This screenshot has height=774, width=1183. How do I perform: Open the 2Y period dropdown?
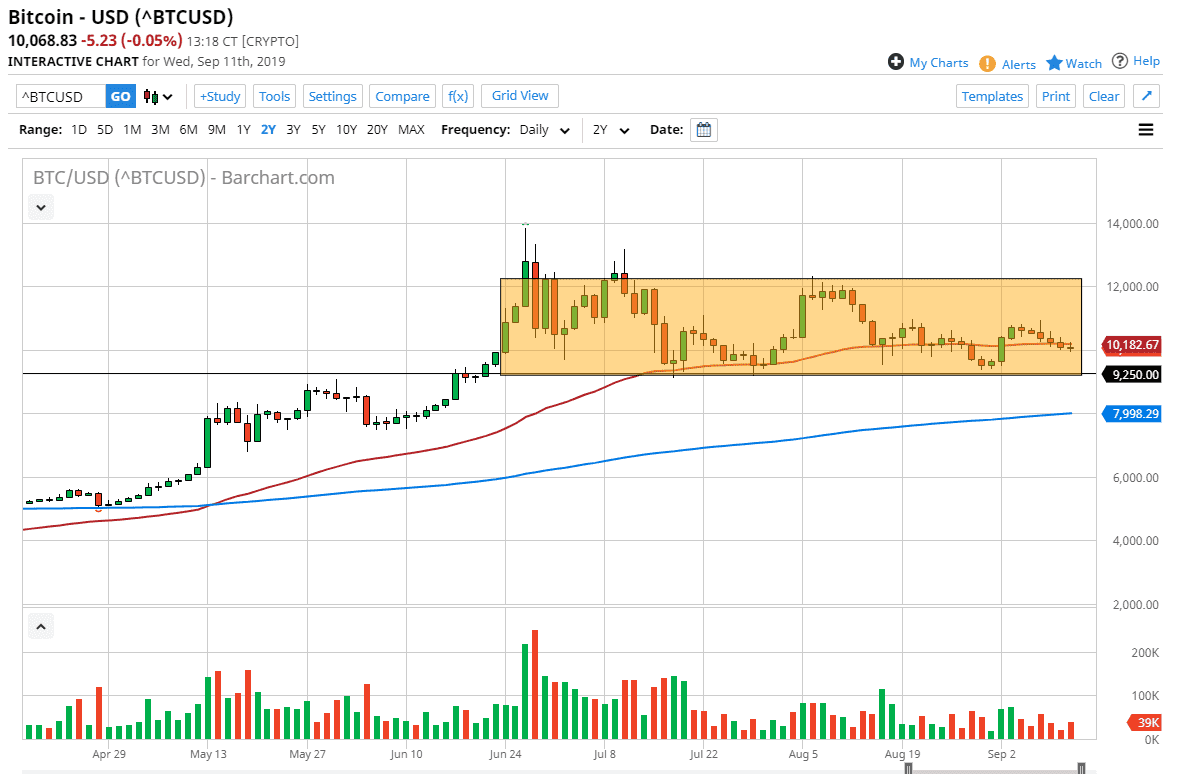point(613,130)
